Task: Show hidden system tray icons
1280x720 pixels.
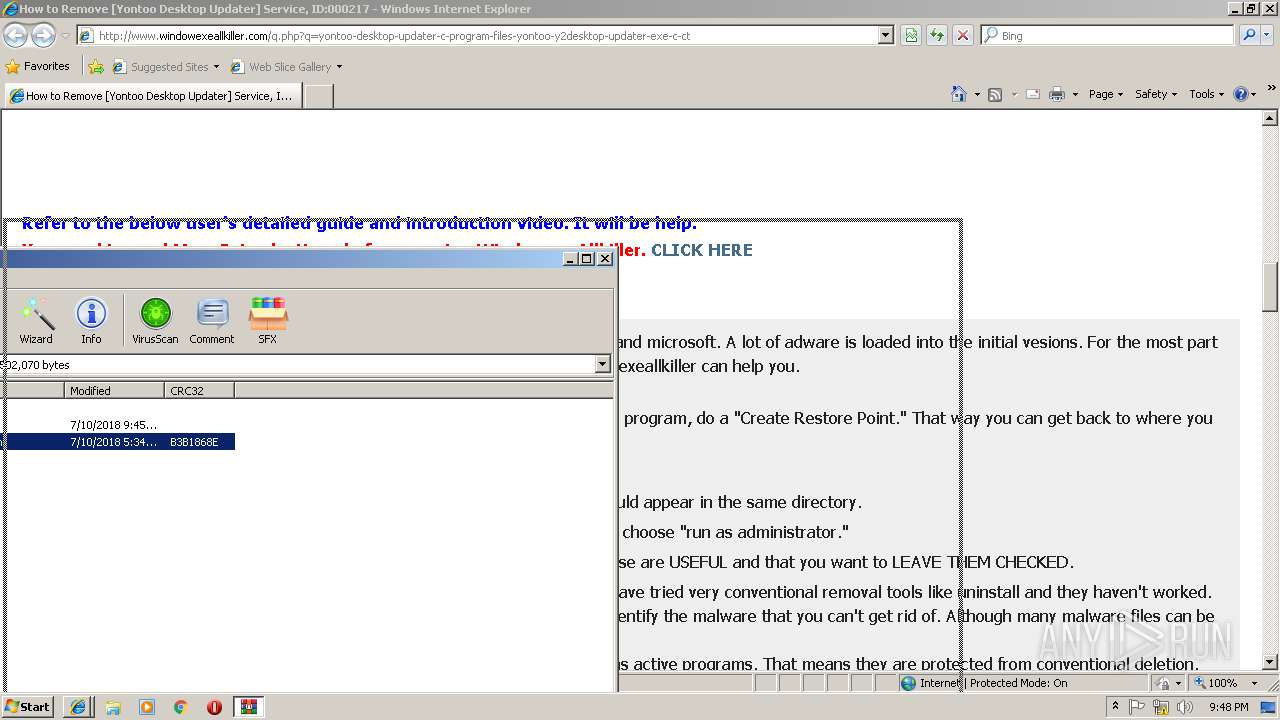Action: pyautogui.click(x=1115, y=707)
